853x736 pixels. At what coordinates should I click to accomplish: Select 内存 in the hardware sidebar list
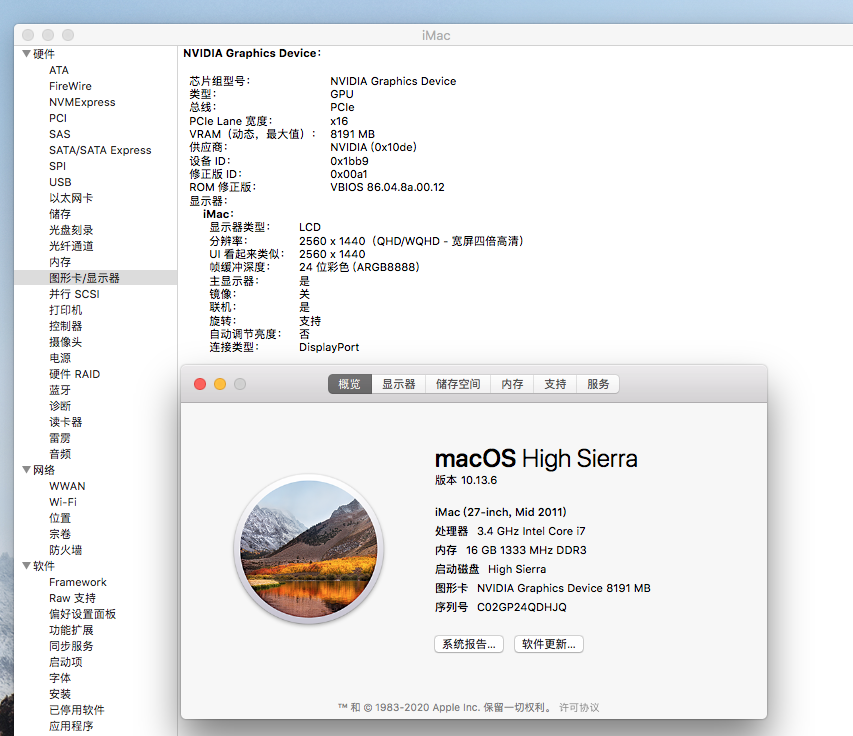[x=60, y=262]
